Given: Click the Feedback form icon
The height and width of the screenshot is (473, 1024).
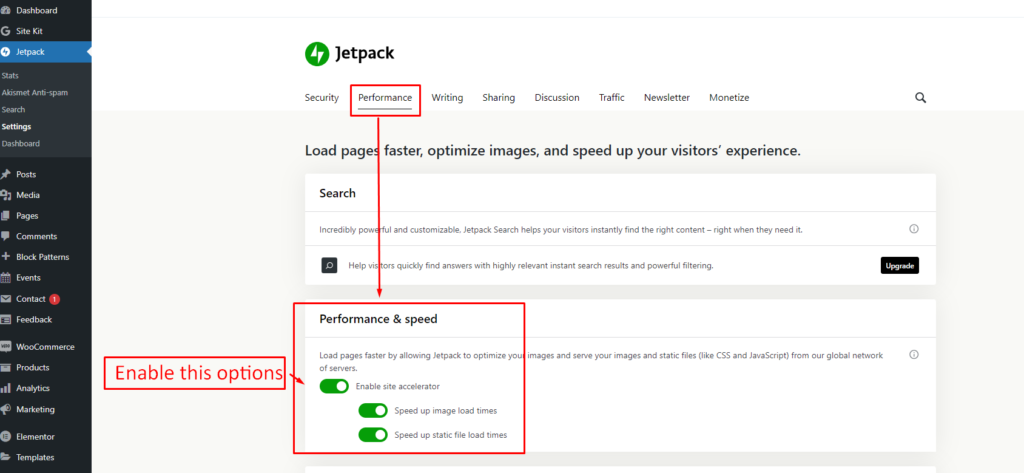Looking at the screenshot, I should pos(5,319).
